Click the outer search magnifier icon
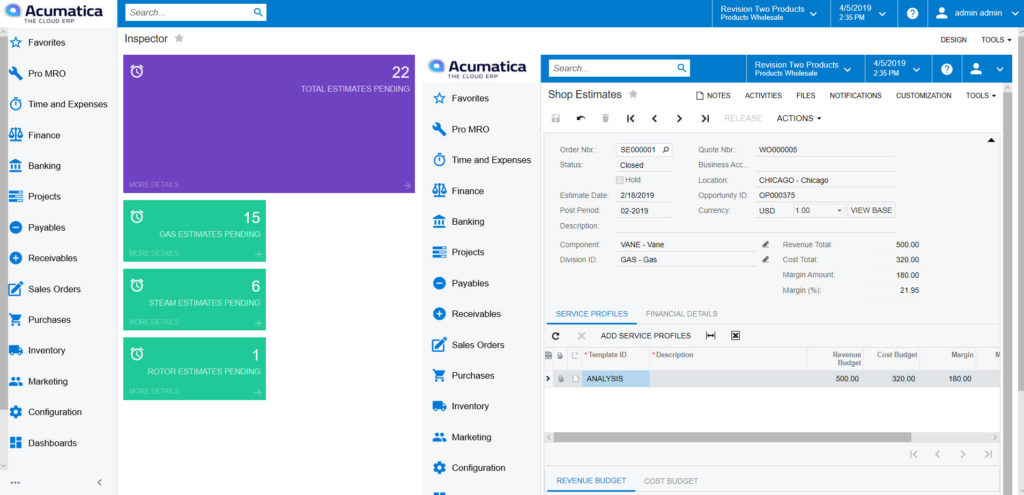The height and width of the screenshot is (495, 1024). (x=258, y=12)
